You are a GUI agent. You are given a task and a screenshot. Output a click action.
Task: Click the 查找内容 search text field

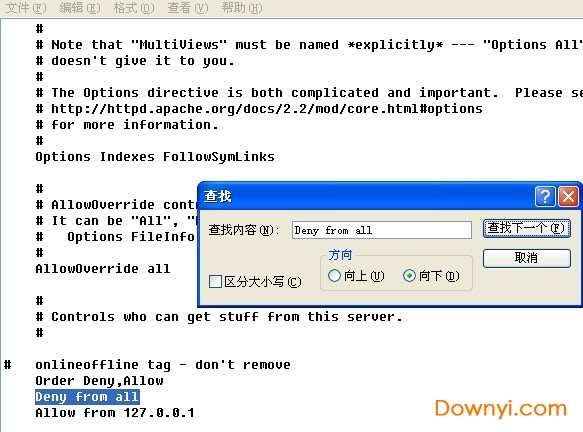pos(381,230)
